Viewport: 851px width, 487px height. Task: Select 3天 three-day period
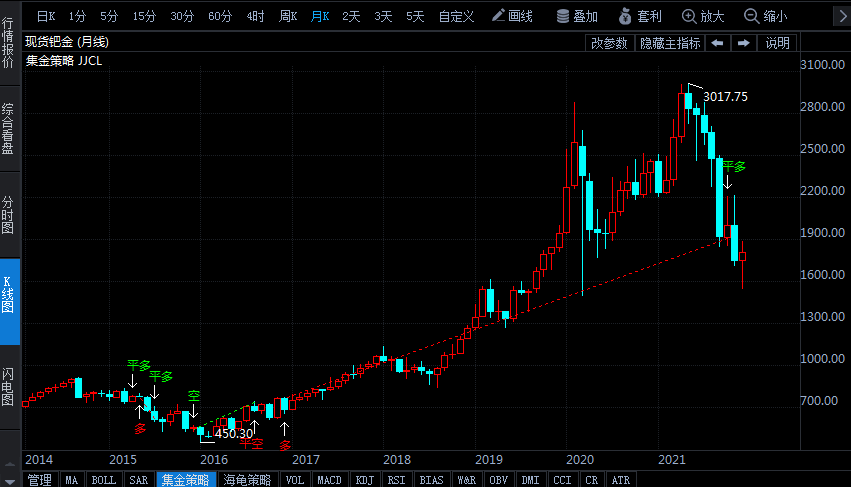pyautogui.click(x=383, y=16)
